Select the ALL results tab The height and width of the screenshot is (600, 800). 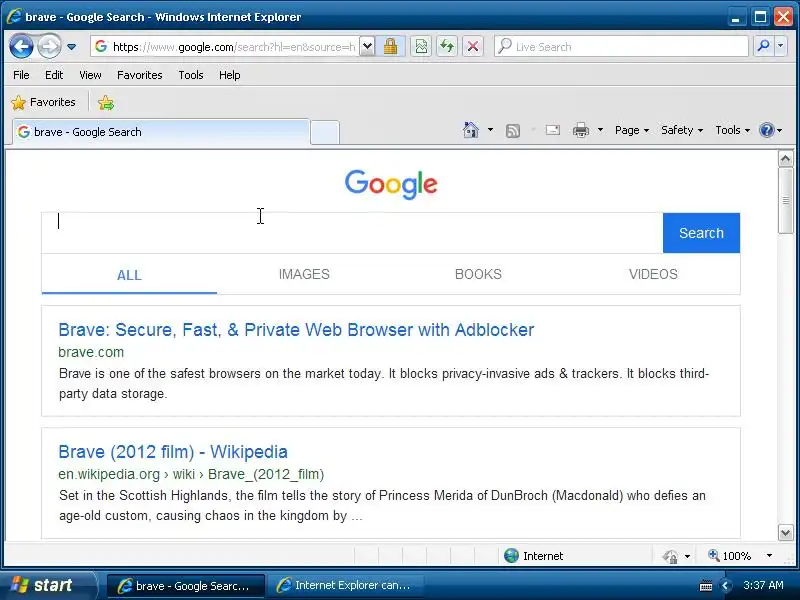pyautogui.click(x=129, y=275)
